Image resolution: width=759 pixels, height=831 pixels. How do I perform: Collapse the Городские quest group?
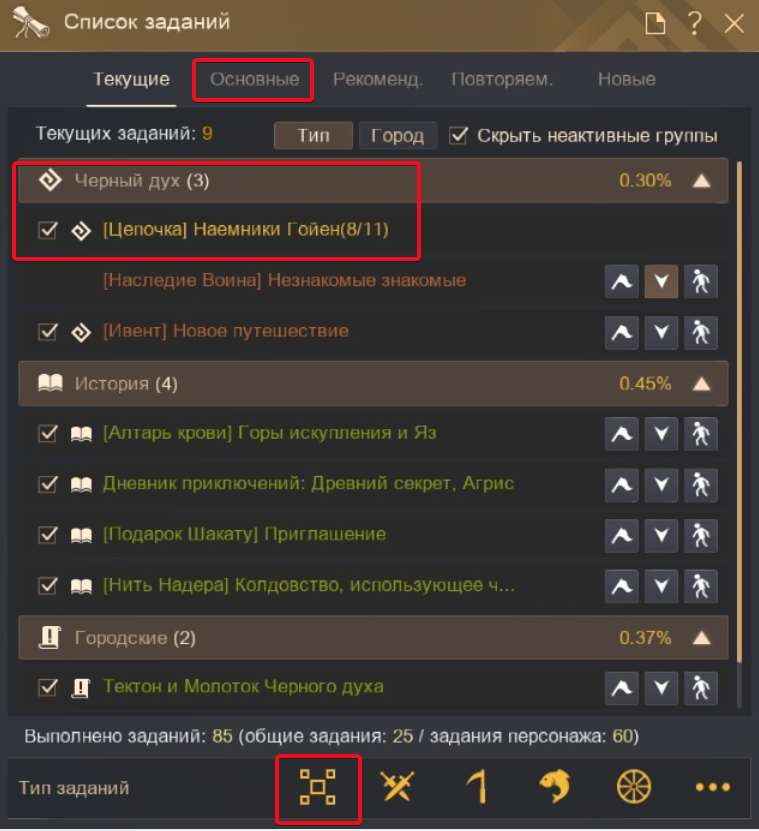702,638
